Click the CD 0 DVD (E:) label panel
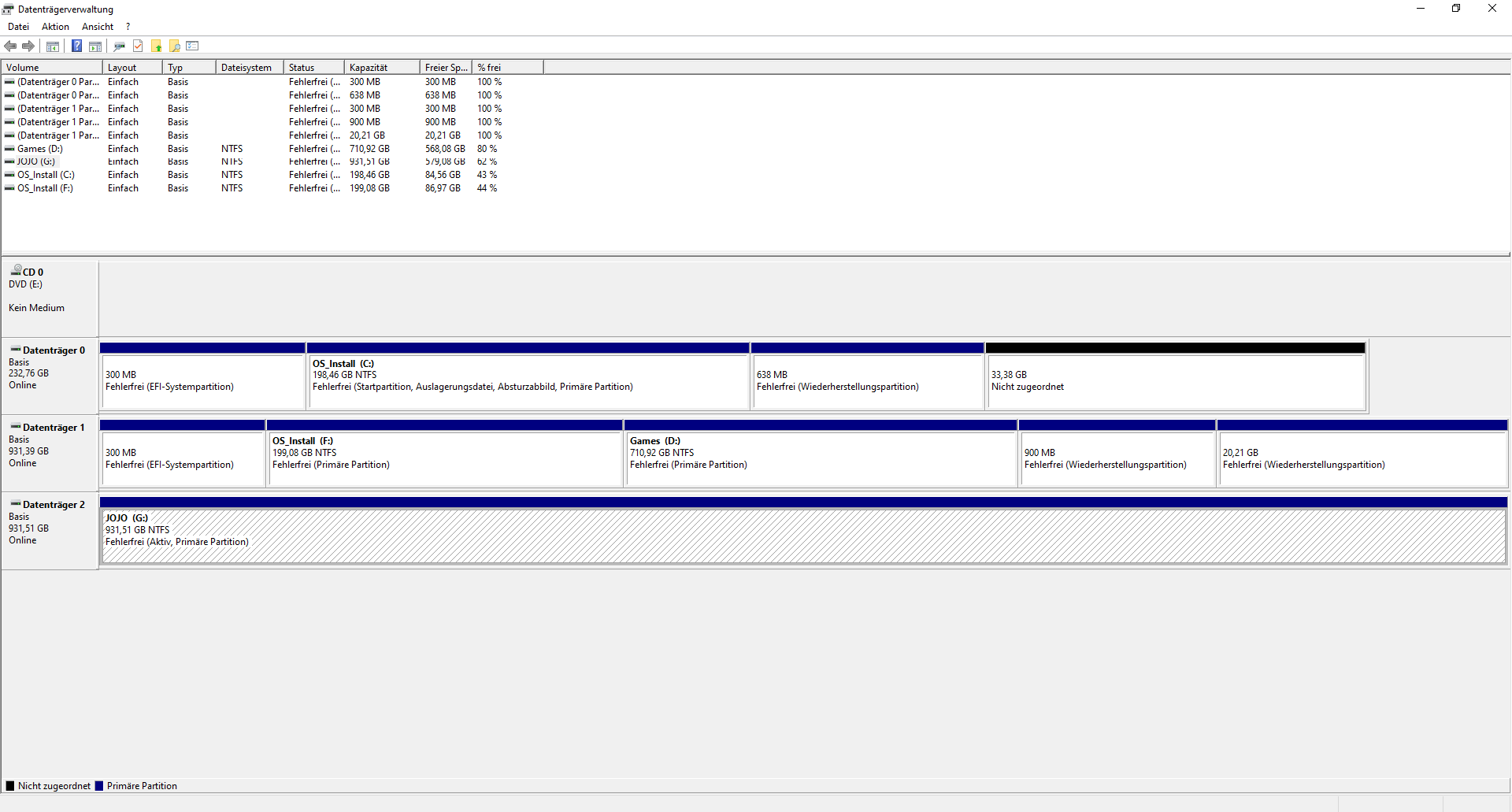The width and height of the screenshot is (1512, 812). (x=50, y=298)
